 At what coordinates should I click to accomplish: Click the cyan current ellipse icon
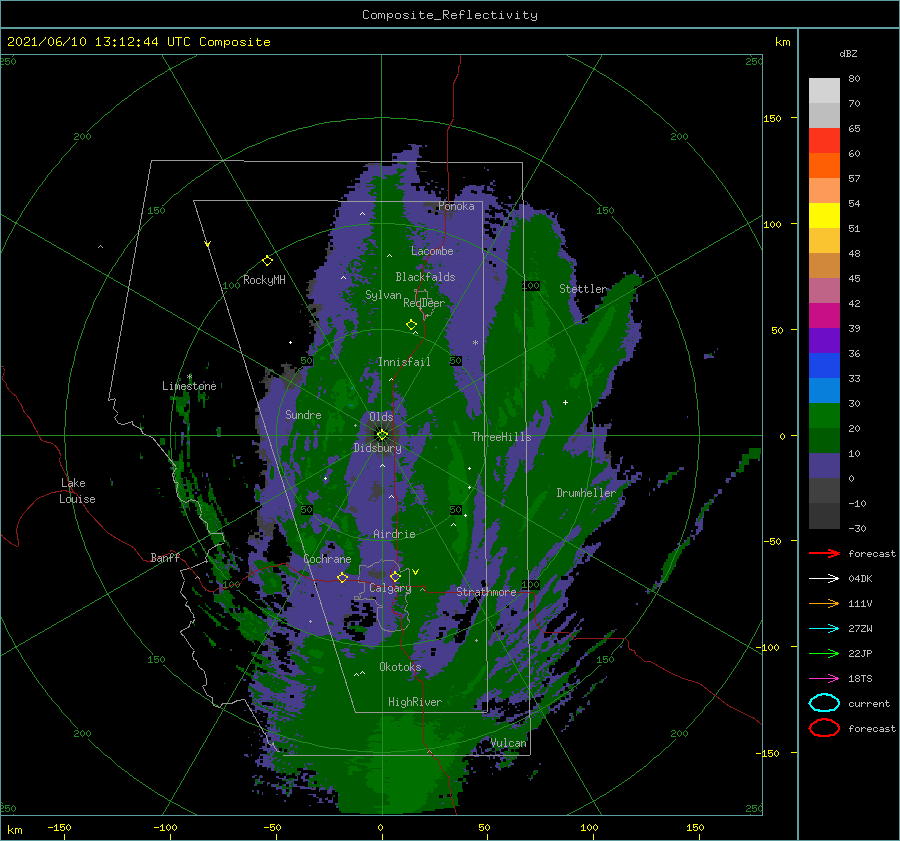(x=824, y=703)
